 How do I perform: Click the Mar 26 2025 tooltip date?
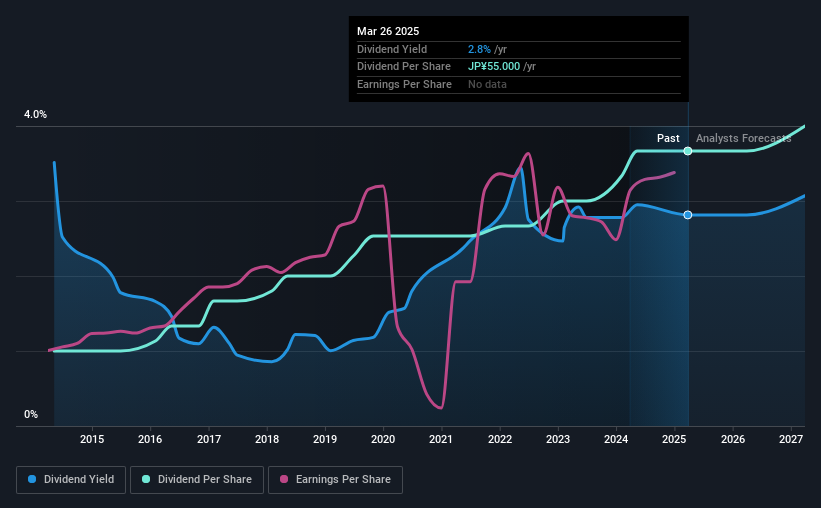(x=388, y=31)
